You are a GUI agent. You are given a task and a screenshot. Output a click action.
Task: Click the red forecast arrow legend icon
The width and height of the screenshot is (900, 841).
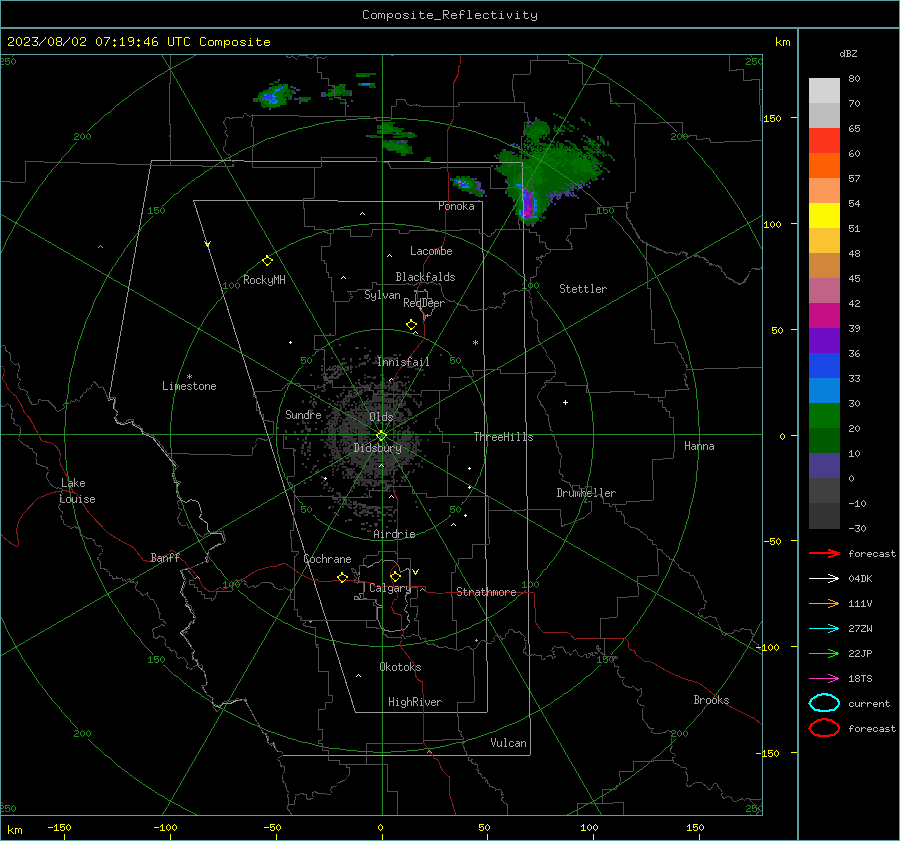[x=824, y=553]
